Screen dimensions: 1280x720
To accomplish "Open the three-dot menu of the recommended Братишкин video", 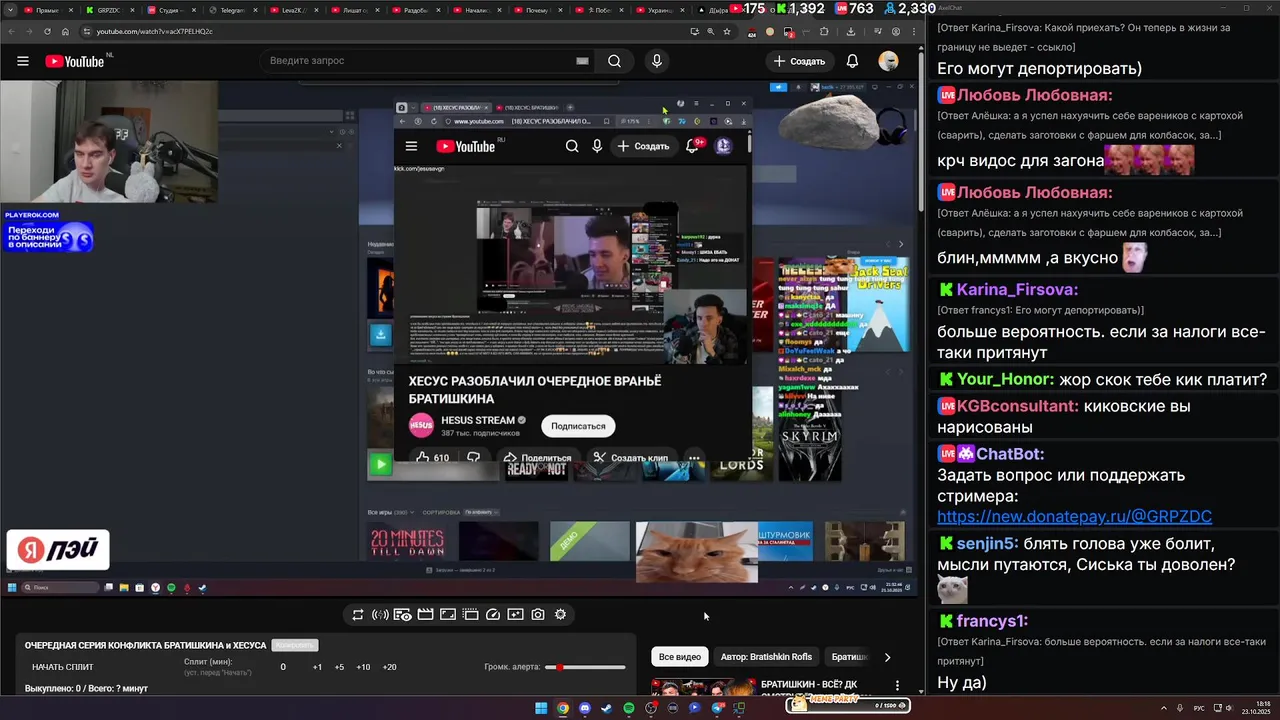I will (x=897, y=686).
